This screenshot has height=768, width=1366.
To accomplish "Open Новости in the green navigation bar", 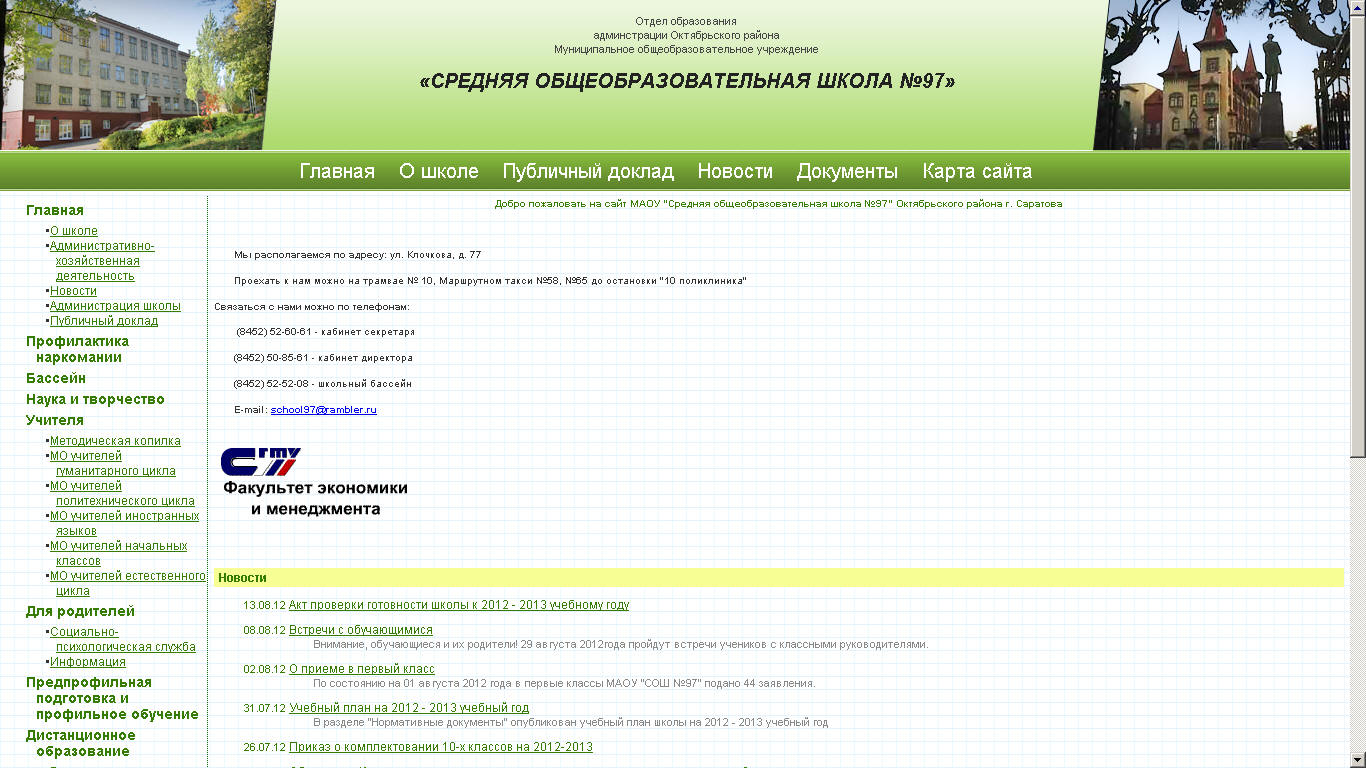I will [735, 171].
